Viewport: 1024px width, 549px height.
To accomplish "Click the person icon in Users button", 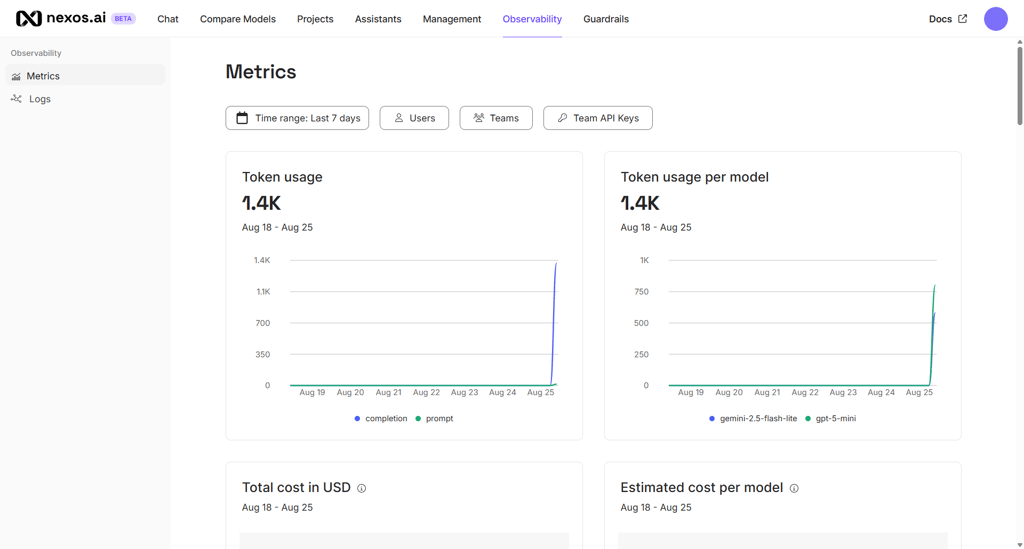I will pos(398,118).
